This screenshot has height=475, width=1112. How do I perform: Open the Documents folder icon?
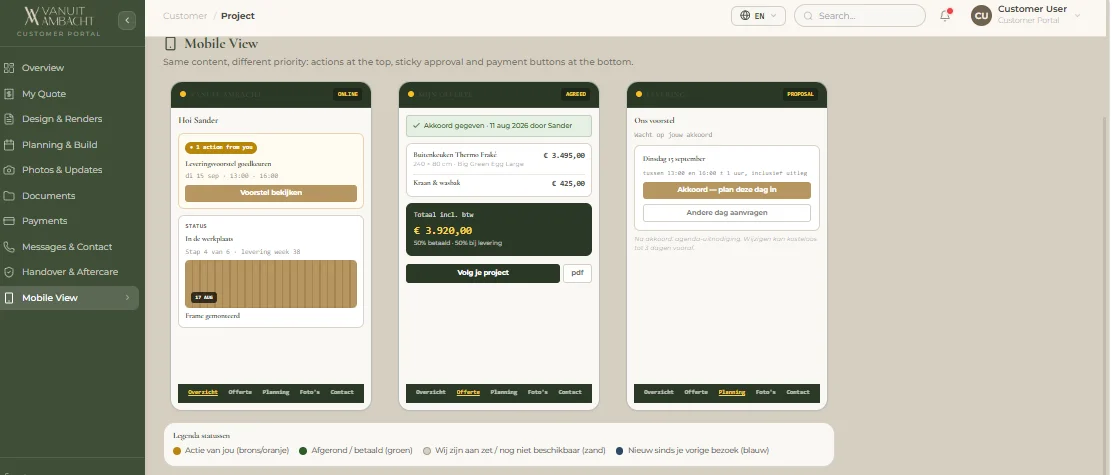pos(9,196)
